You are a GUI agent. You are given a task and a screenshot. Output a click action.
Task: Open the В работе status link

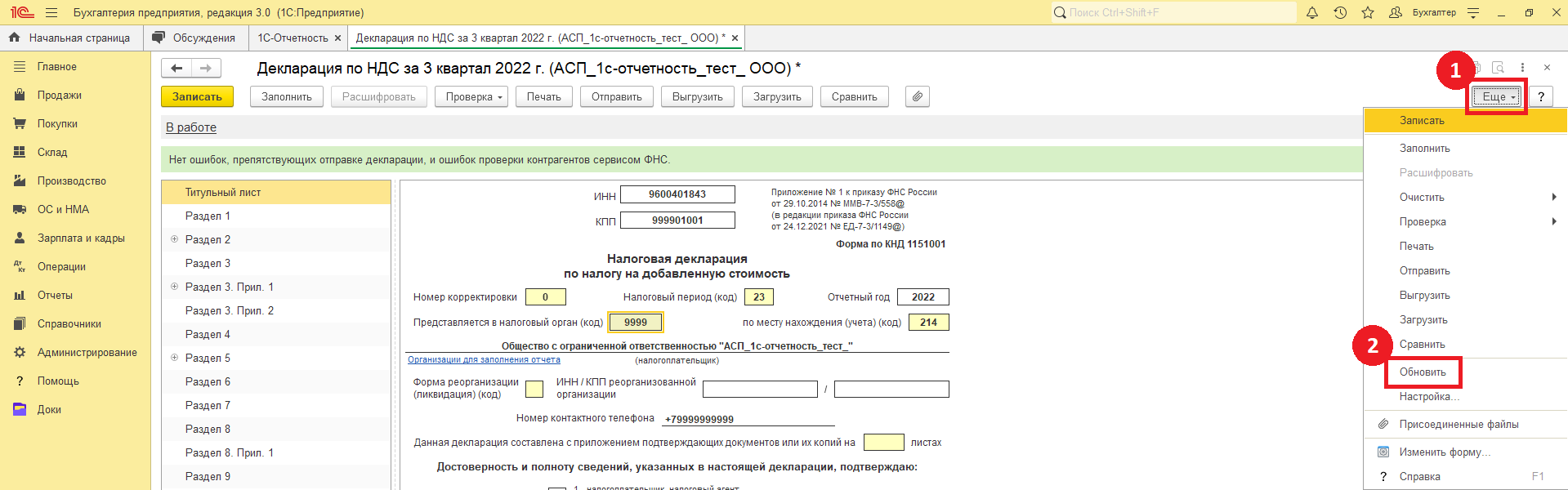(191, 127)
